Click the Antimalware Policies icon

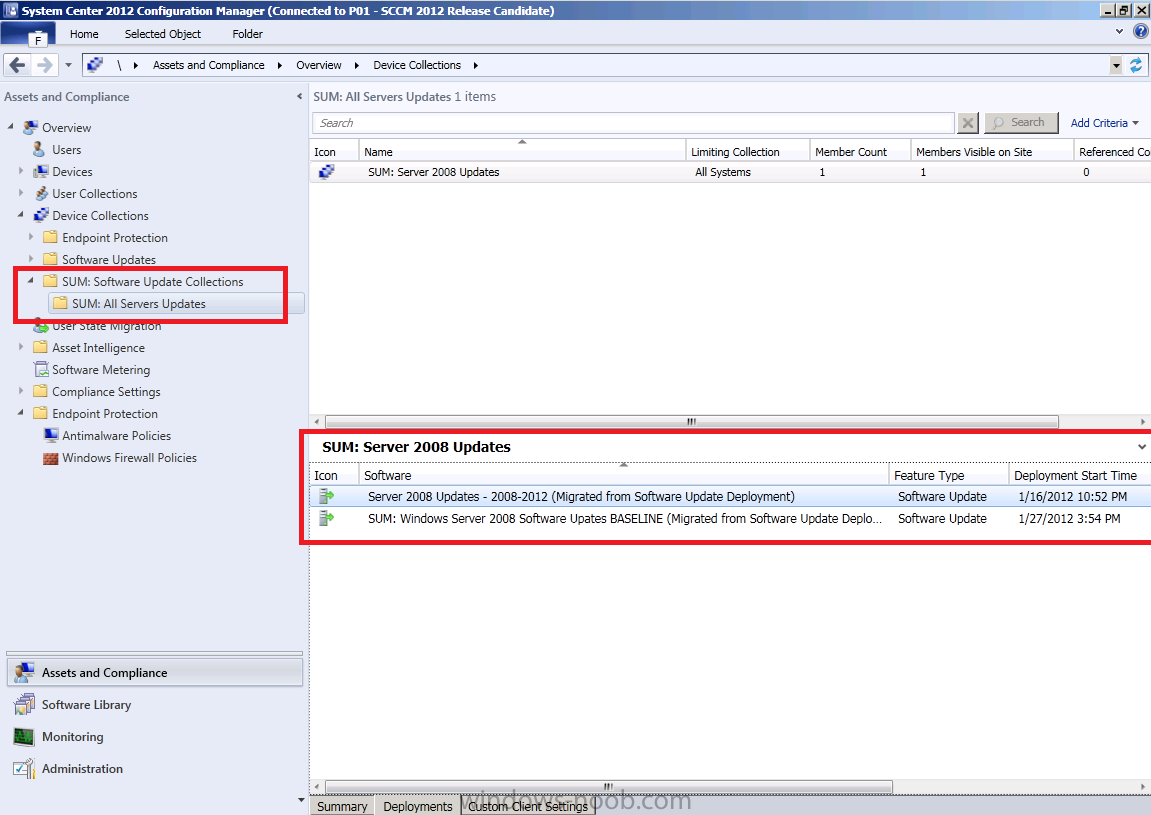click(x=51, y=436)
